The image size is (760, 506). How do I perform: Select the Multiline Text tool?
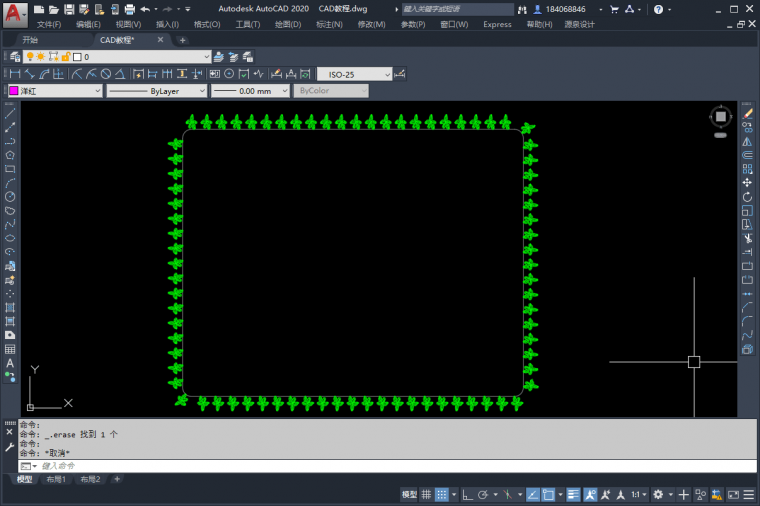pyautogui.click(x=10, y=364)
